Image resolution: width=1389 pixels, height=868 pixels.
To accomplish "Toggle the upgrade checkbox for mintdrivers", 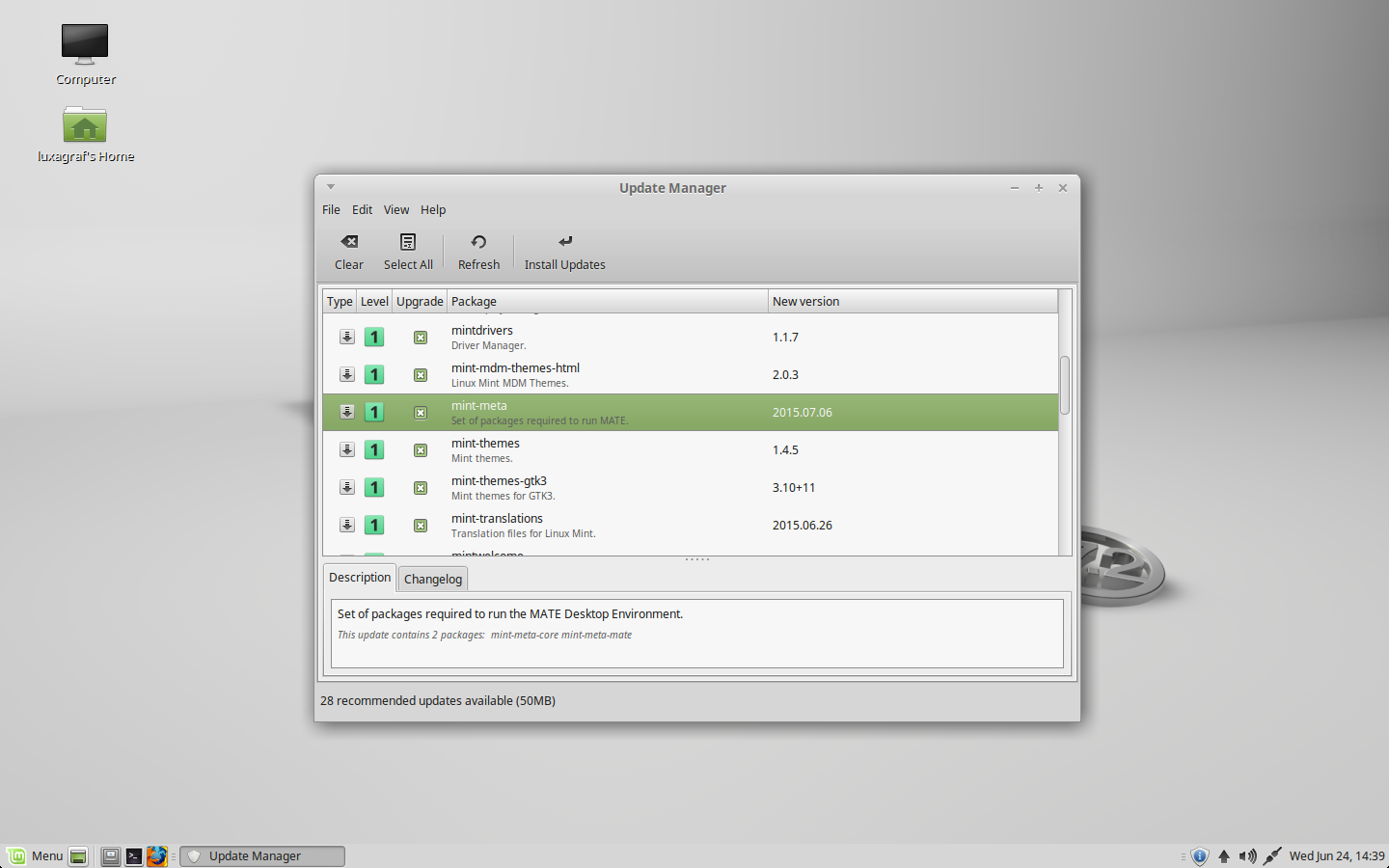I will click(420, 337).
